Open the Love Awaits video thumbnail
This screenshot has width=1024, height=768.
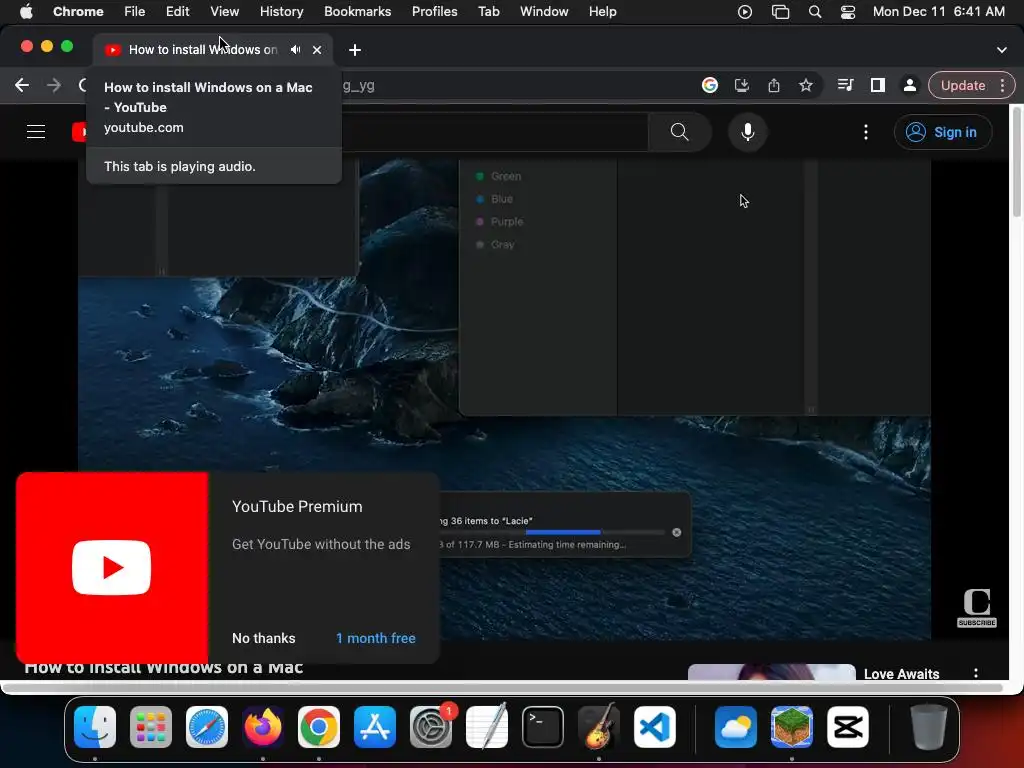coord(771,672)
